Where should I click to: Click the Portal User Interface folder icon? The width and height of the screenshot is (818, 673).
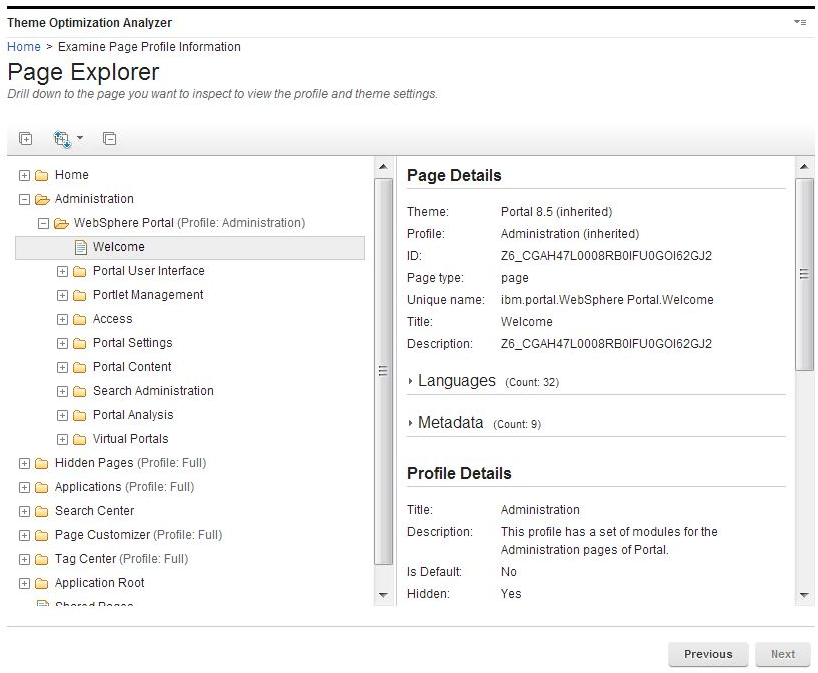tap(80, 271)
